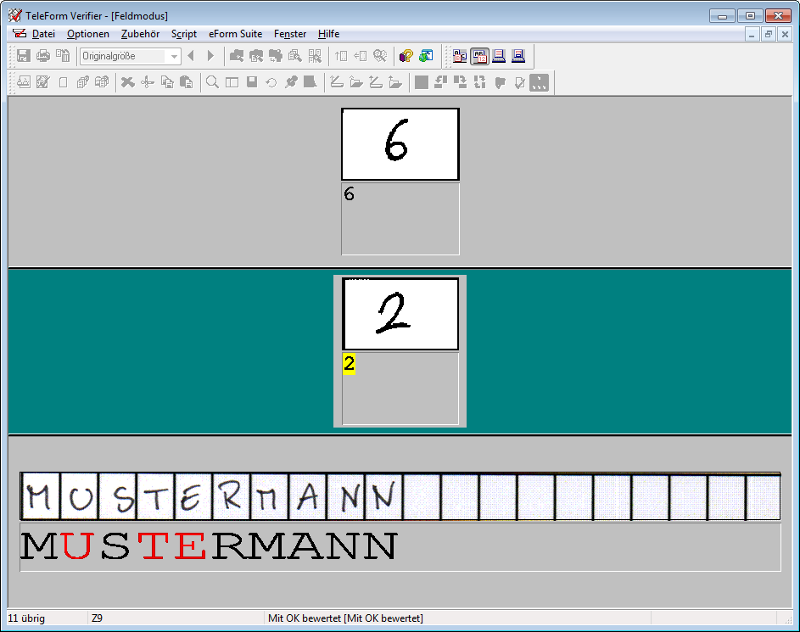Click the Save disk icon in toolbar
Image resolution: width=800 pixels, height=632 pixels.
click(x=23, y=56)
